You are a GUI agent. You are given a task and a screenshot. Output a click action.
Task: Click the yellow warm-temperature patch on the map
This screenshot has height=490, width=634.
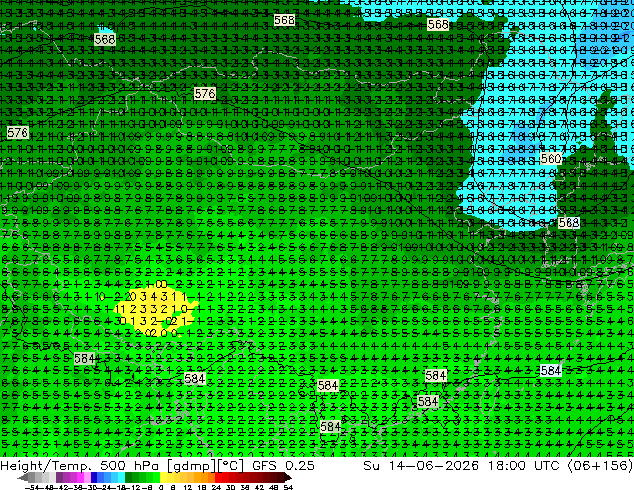coord(154,309)
